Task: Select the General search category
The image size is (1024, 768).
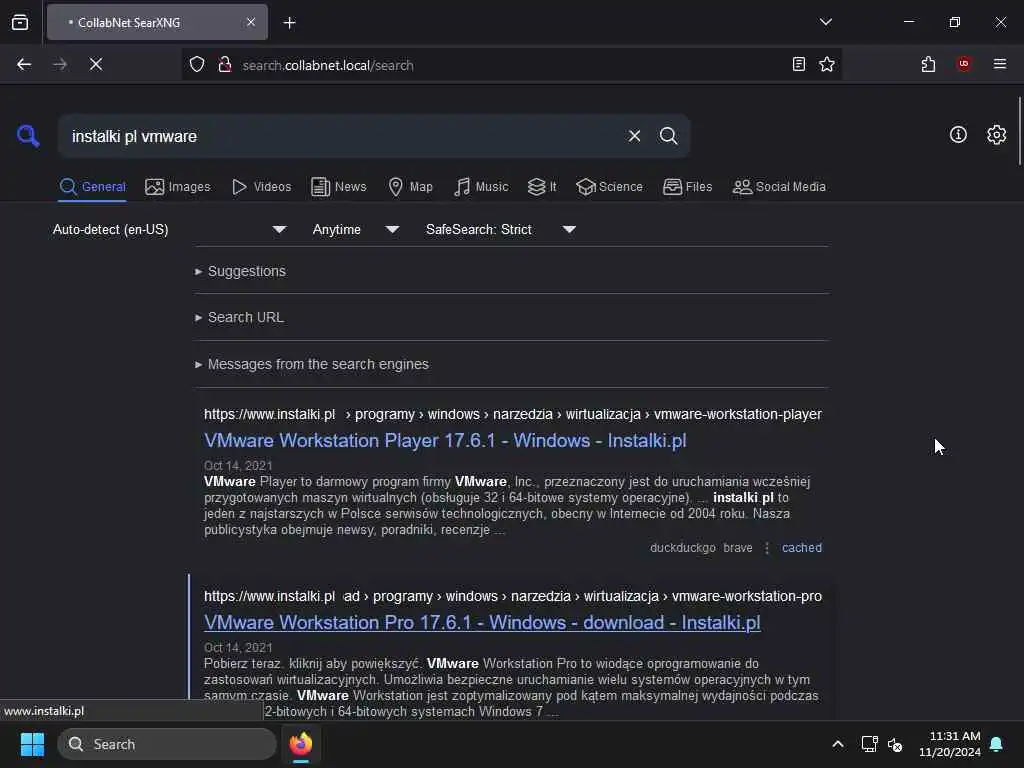Action: [92, 187]
